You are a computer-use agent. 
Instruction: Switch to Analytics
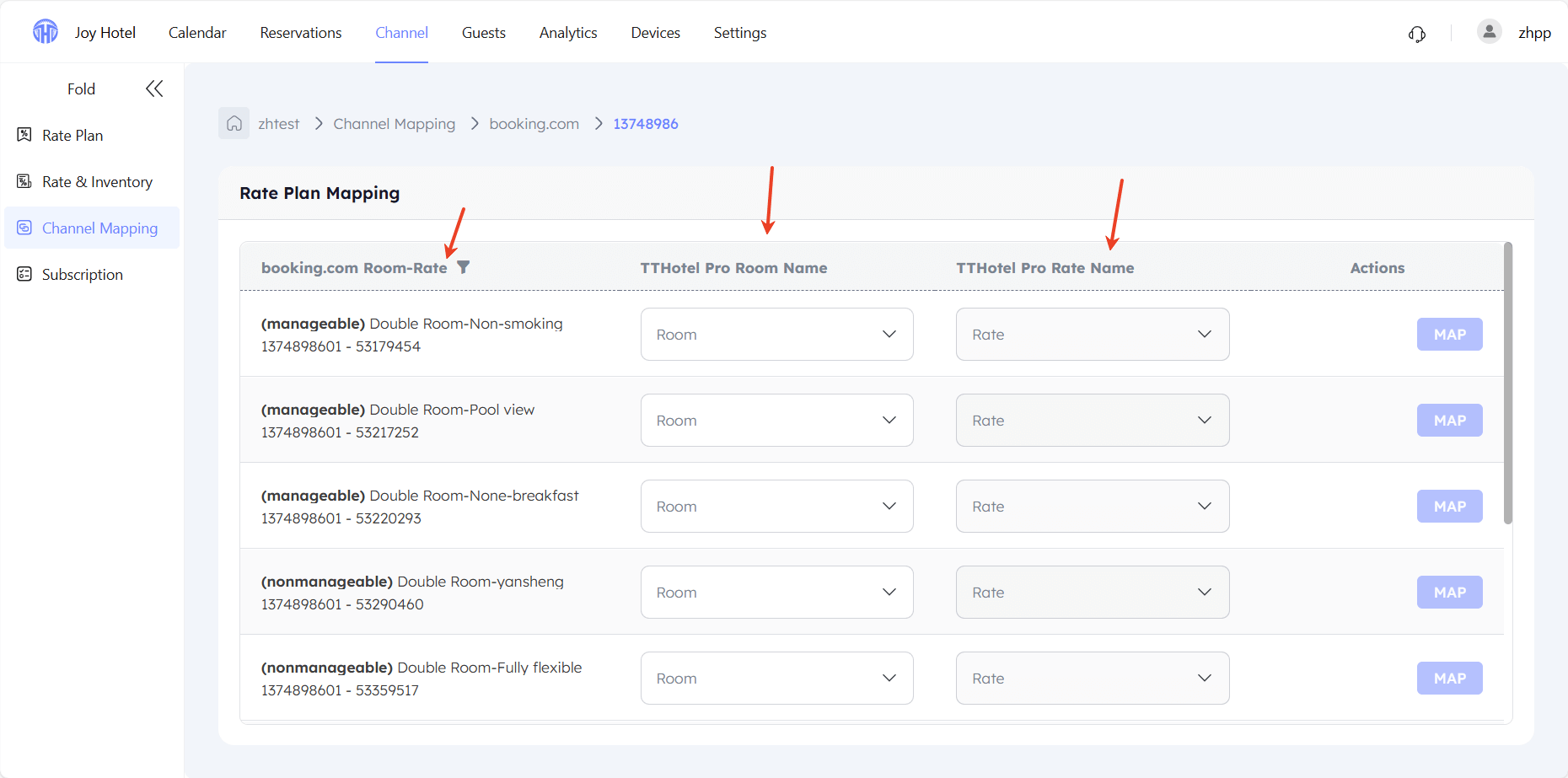pos(568,33)
